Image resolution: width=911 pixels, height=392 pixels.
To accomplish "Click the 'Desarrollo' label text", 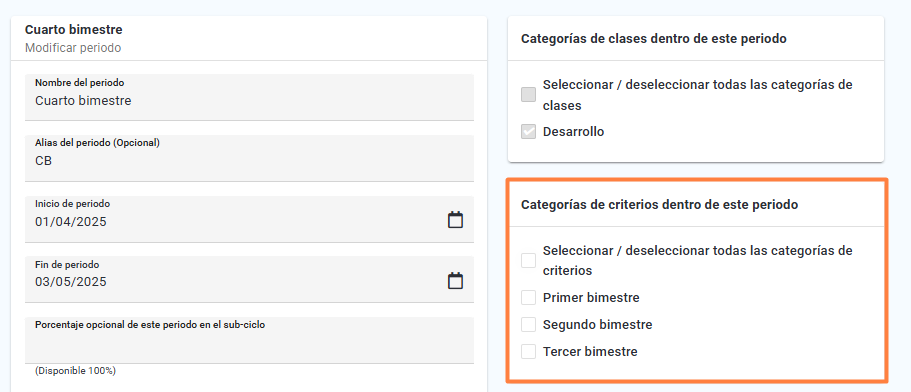I will (573, 132).
